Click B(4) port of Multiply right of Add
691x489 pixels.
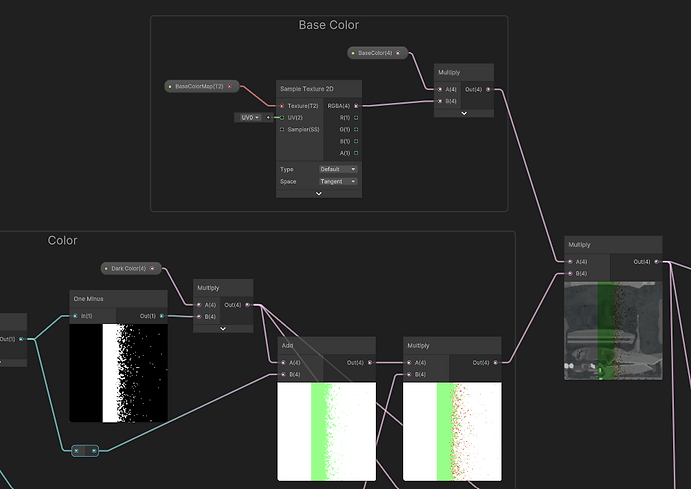pyautogui.click(x=409, y=374)
